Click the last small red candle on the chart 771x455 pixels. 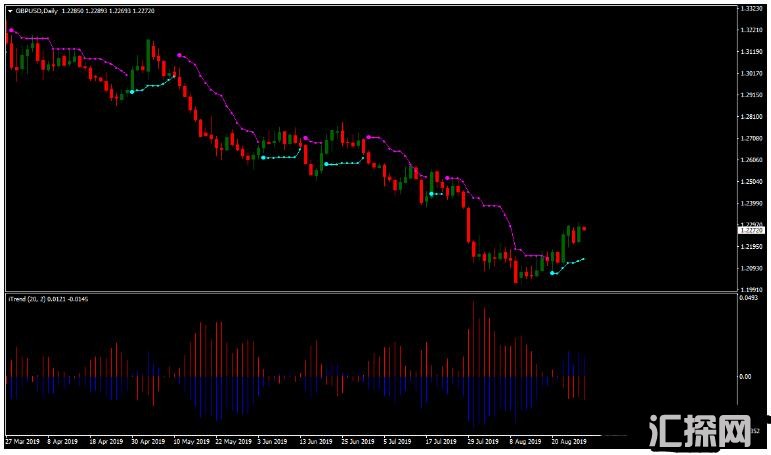point(584,229)
